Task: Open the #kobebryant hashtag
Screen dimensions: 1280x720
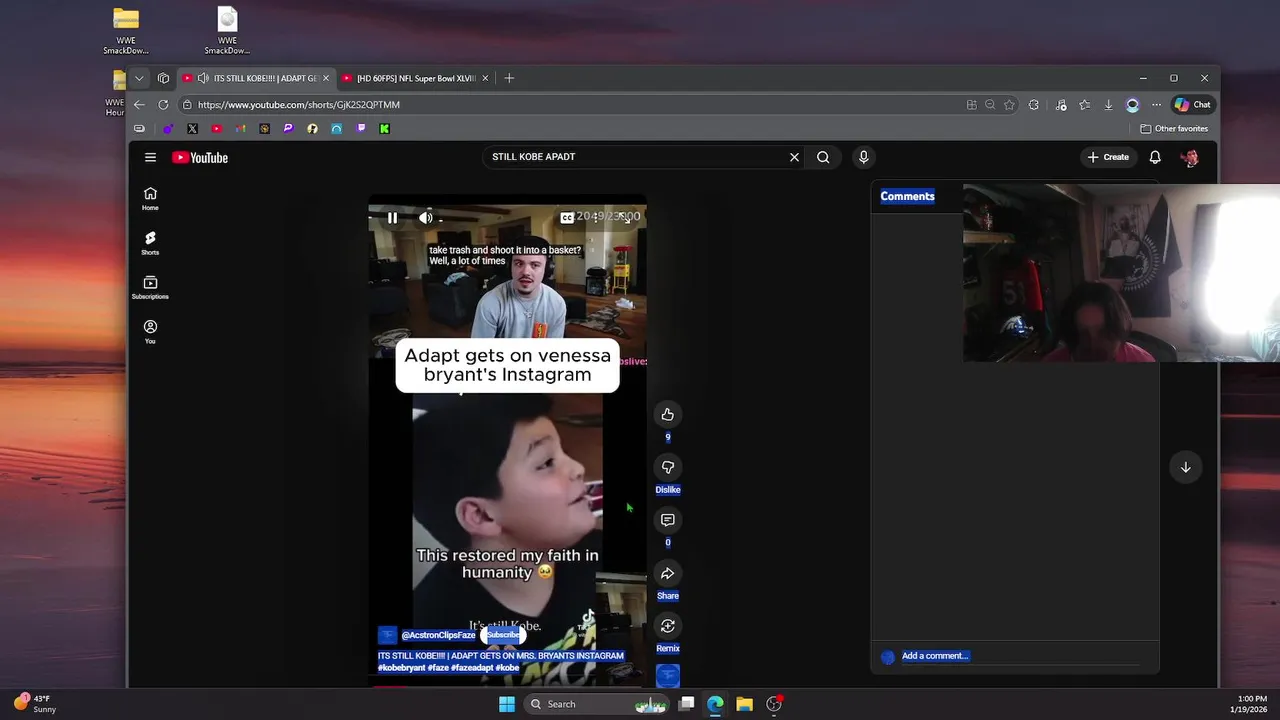Action: coord(401,668)
